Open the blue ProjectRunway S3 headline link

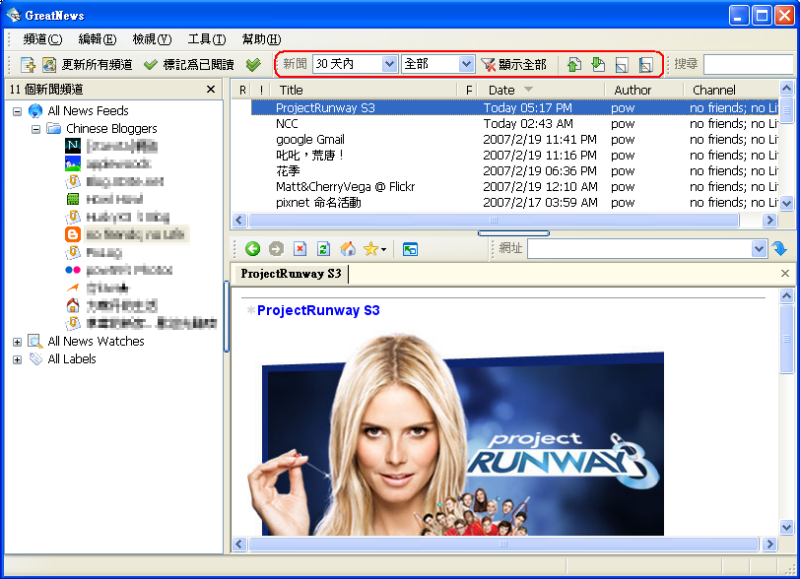click(318, 310)
